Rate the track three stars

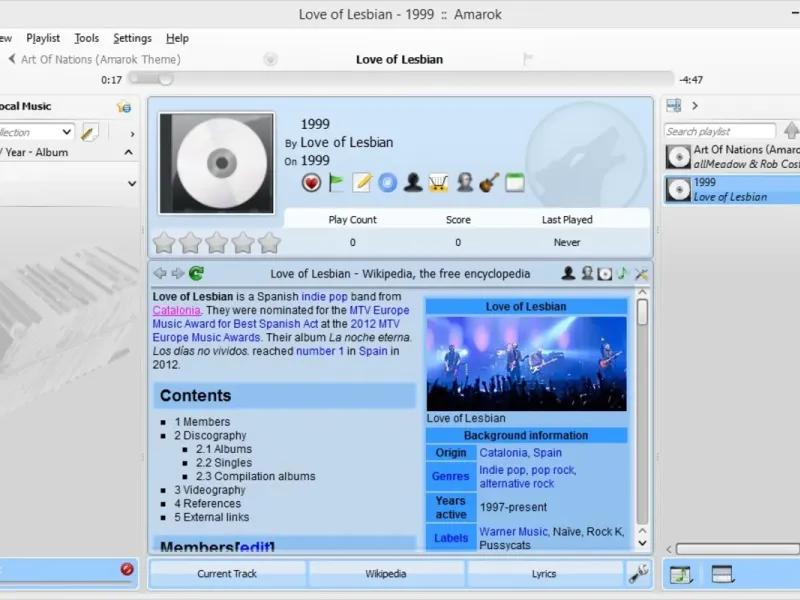tap(216, 243)
